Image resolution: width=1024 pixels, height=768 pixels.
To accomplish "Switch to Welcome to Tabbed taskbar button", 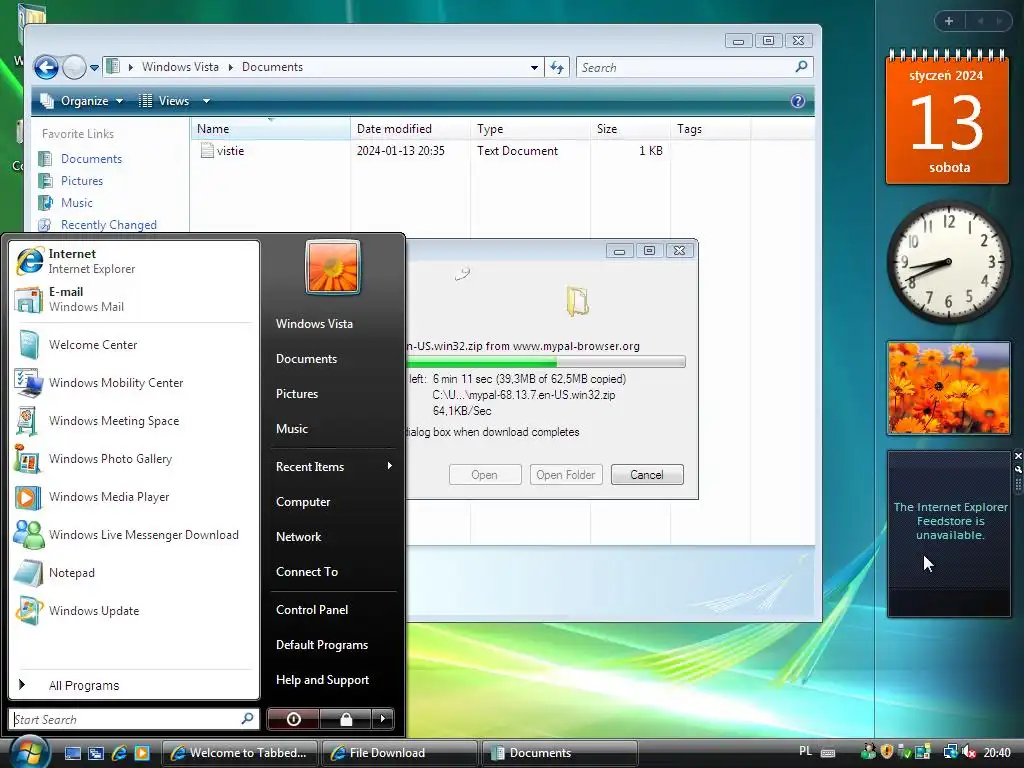I will tap(240, 753).
